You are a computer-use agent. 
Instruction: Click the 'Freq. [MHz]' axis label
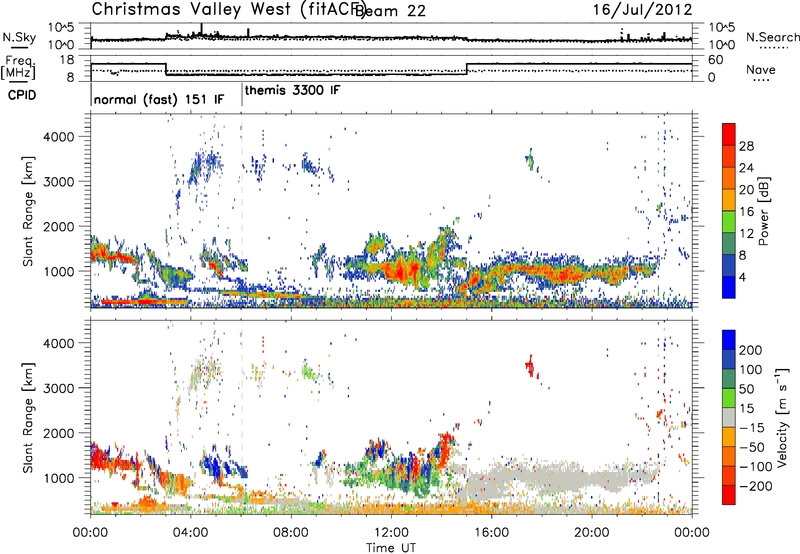pyautogui.click(x=18, y=67)
